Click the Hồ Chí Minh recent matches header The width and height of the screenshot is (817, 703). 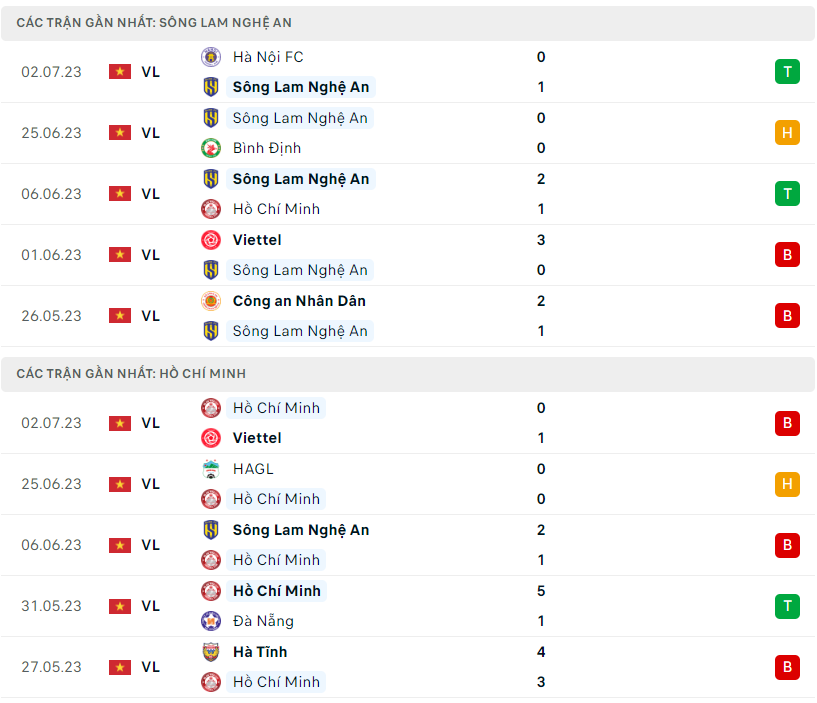131,373
